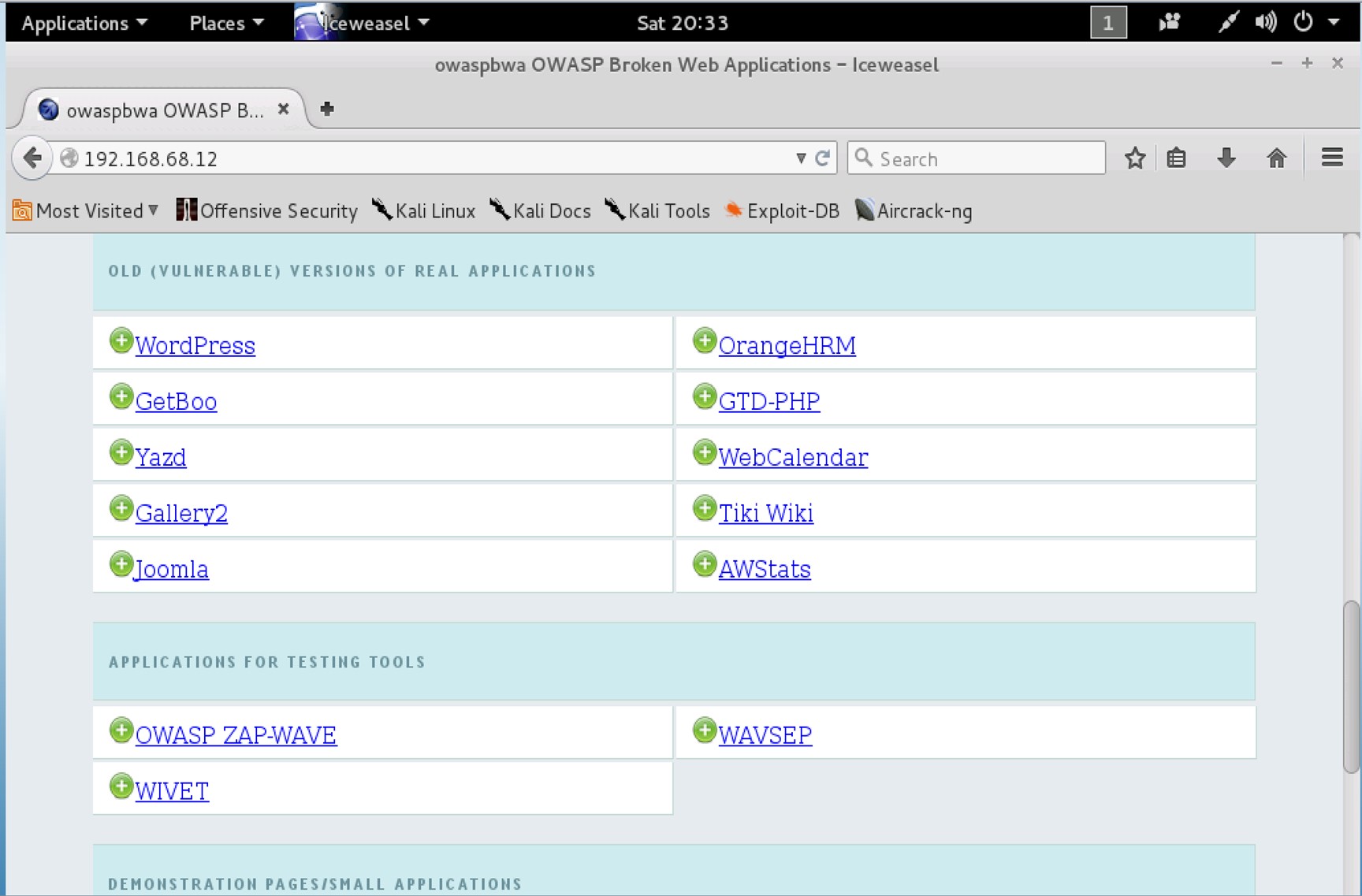Expand the Joomla green plus icon
The image size is (1362, 896).
121,564
